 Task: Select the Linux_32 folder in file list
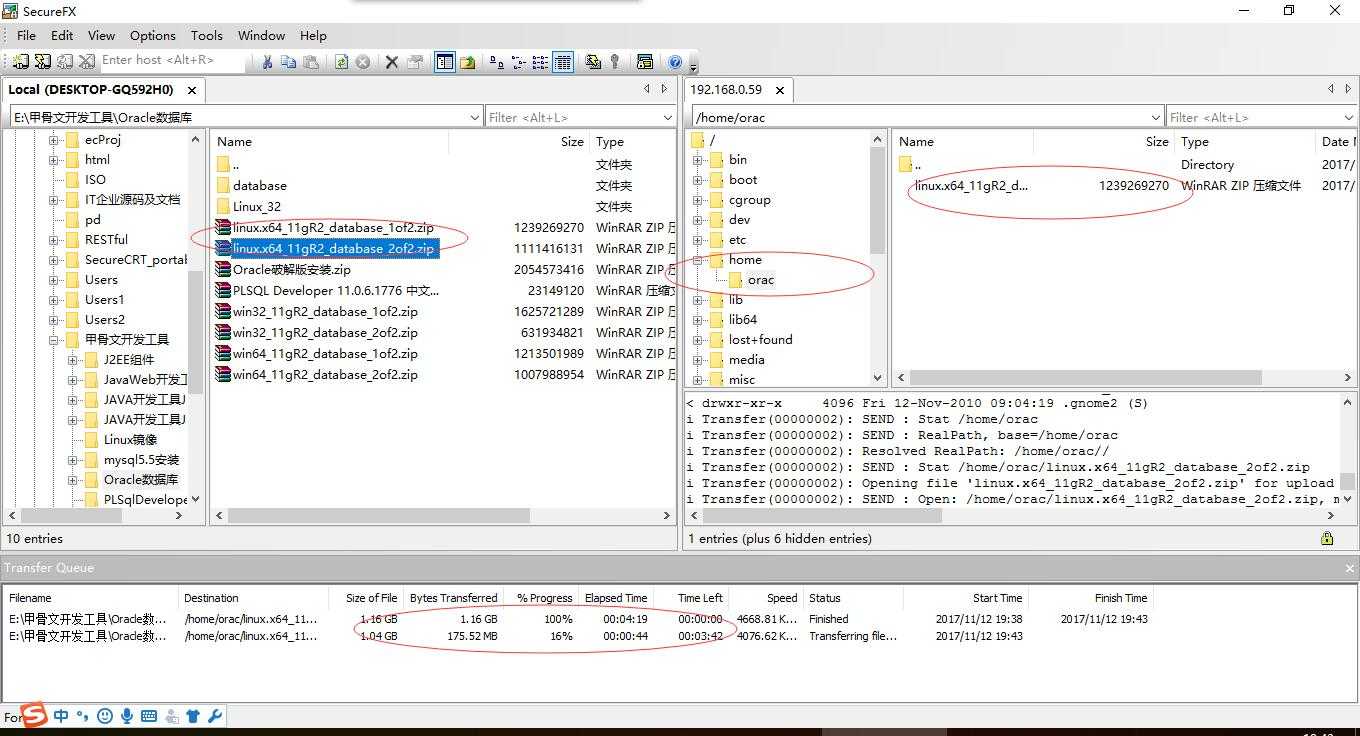click(257, 207)
